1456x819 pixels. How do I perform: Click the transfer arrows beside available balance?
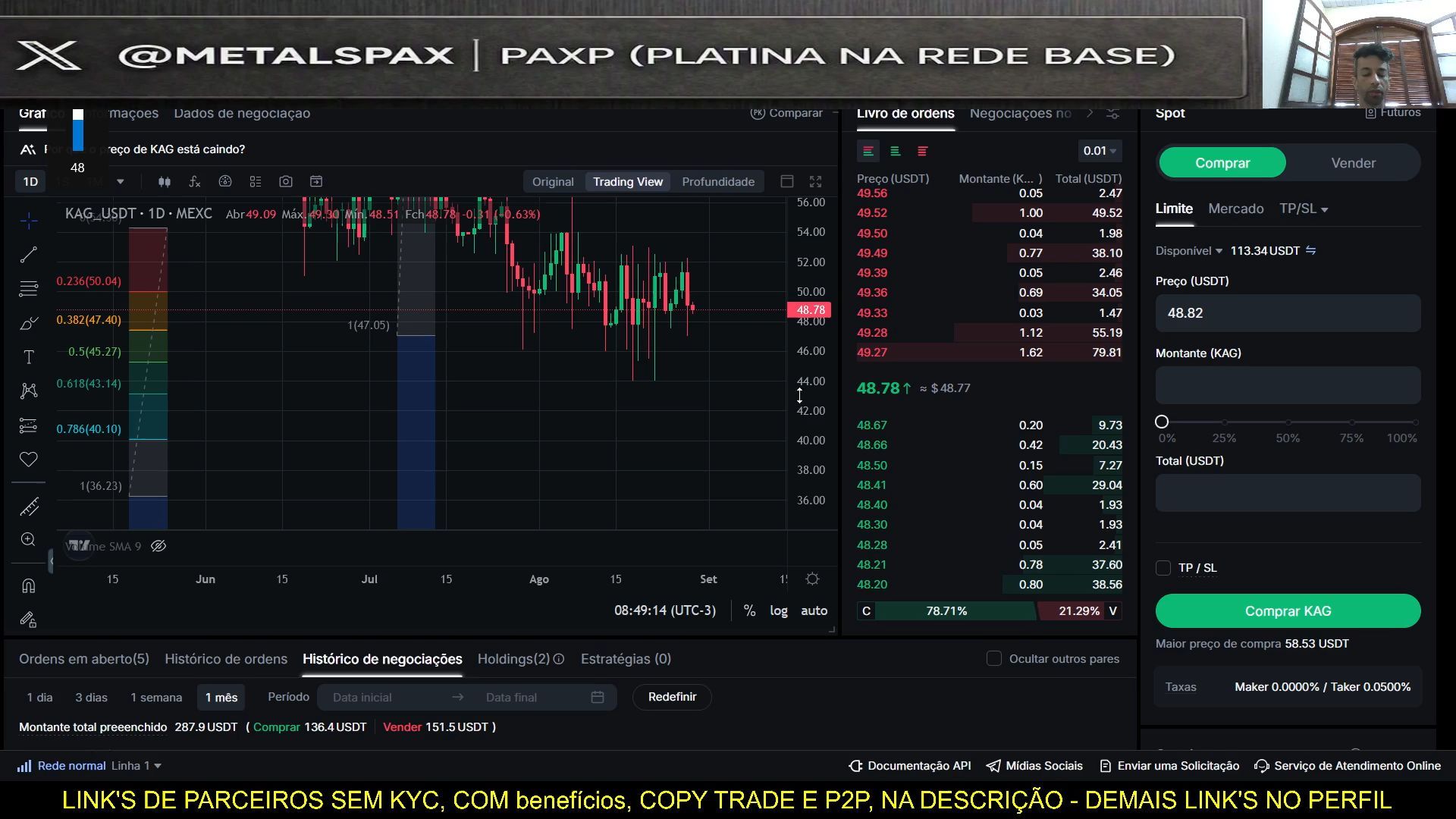[x=1311, y=251]
